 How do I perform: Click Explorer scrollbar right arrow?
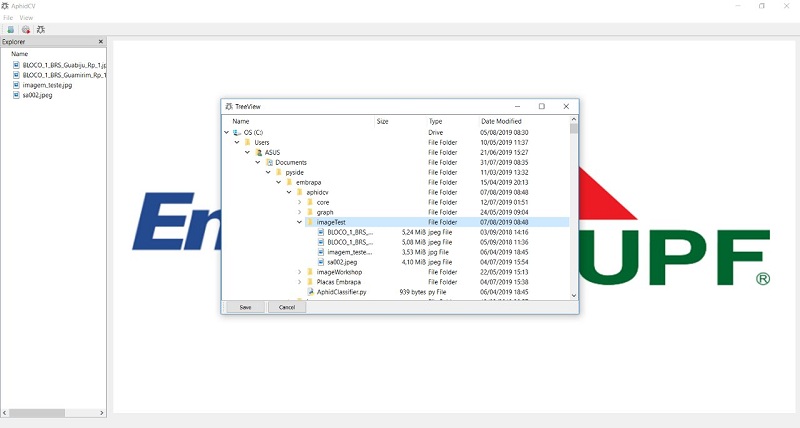click(102, 413)
